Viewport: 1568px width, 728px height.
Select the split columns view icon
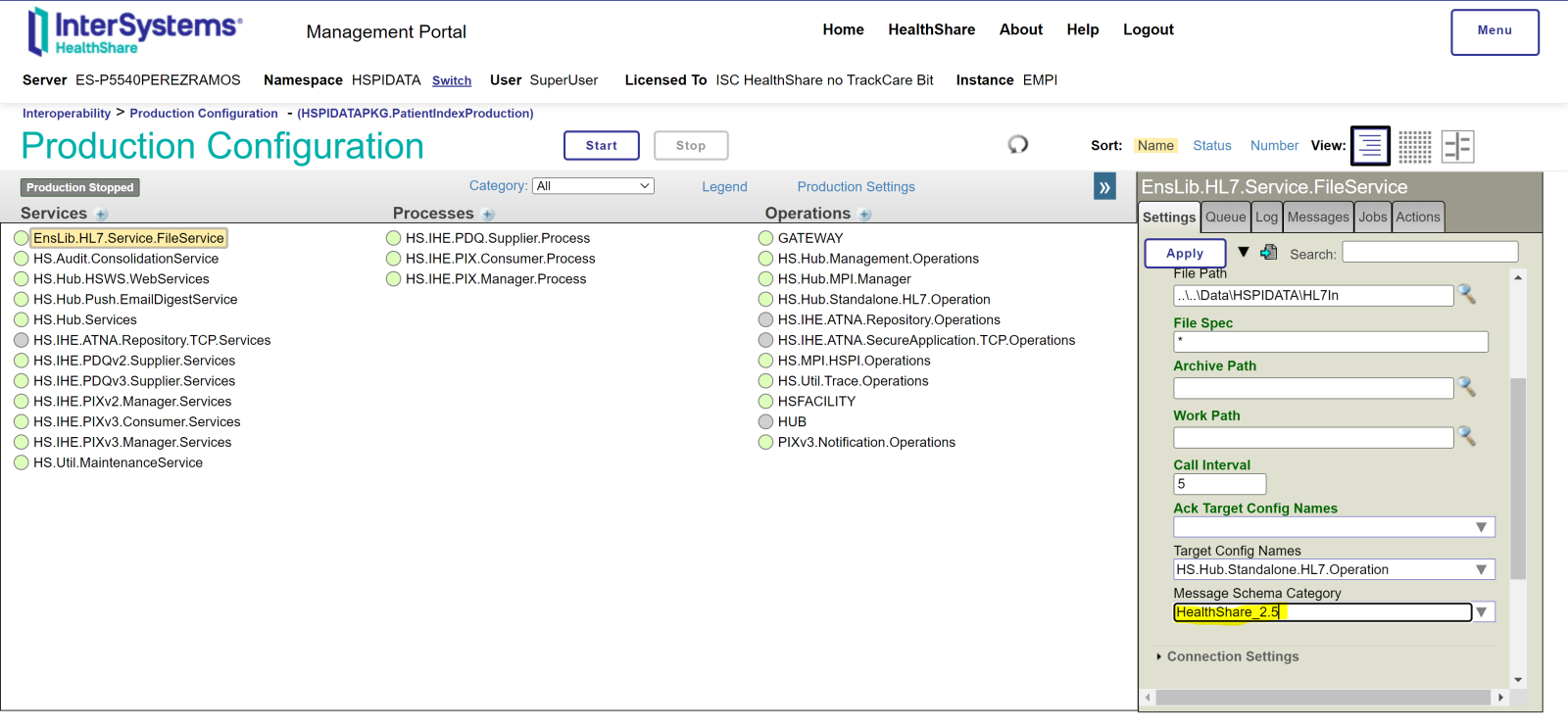pos(1457,146)
